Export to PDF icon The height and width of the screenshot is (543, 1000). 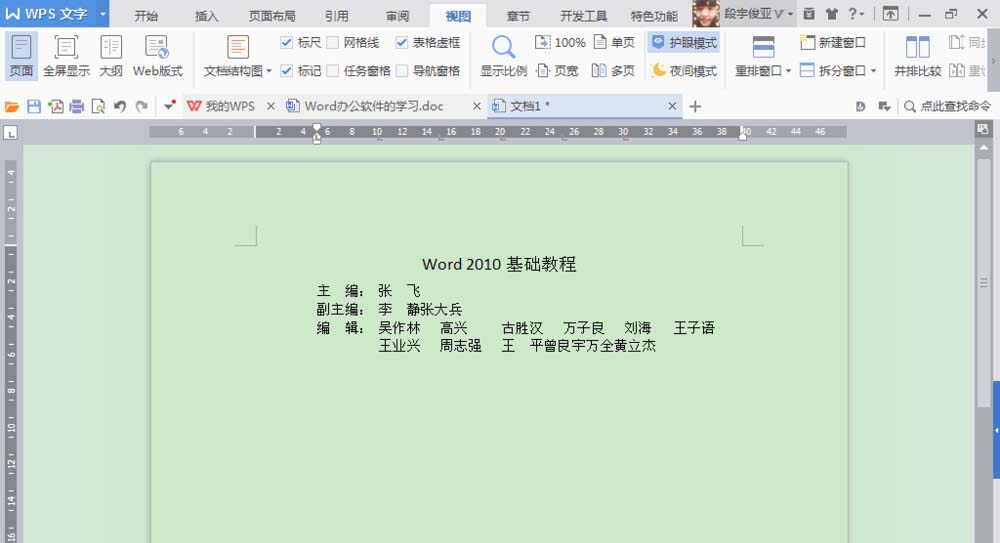pyautogui.click(x=55, y=107)
